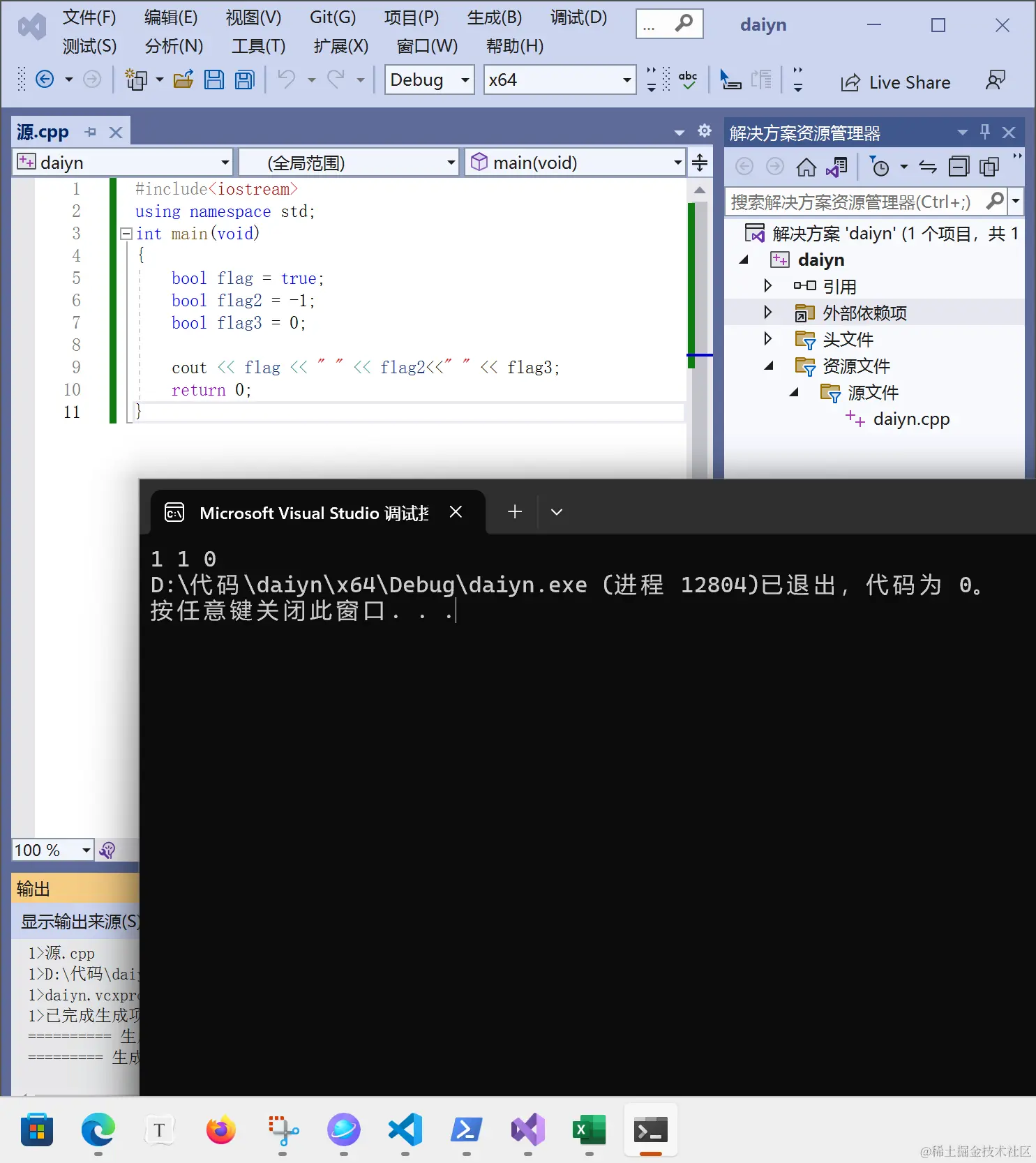
Task: Click the open file folder icon
Action: pos(183,80)
